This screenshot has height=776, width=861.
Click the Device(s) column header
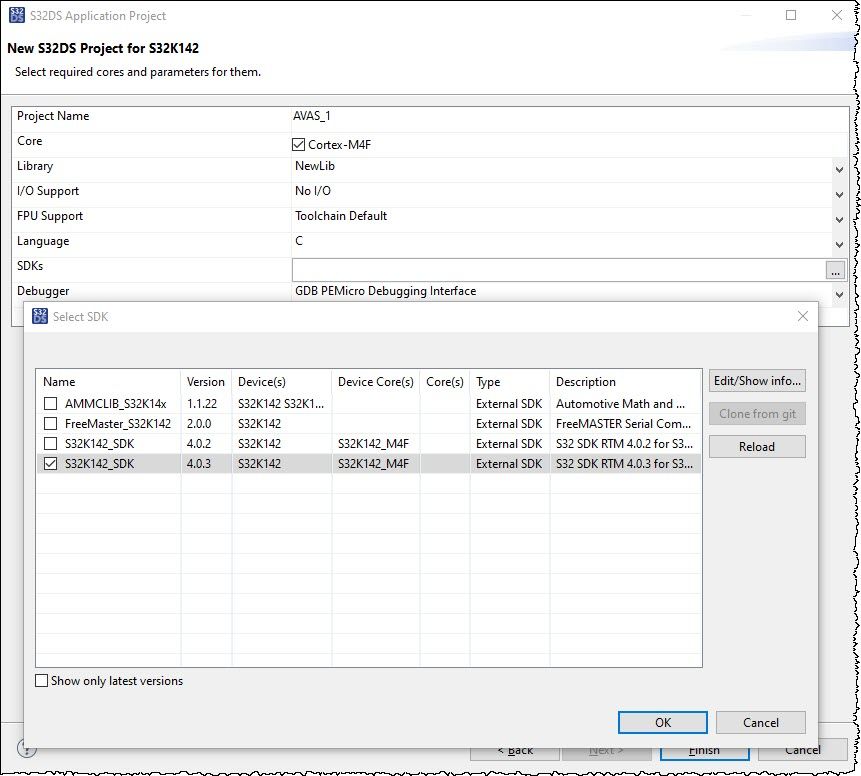(282, 382)
